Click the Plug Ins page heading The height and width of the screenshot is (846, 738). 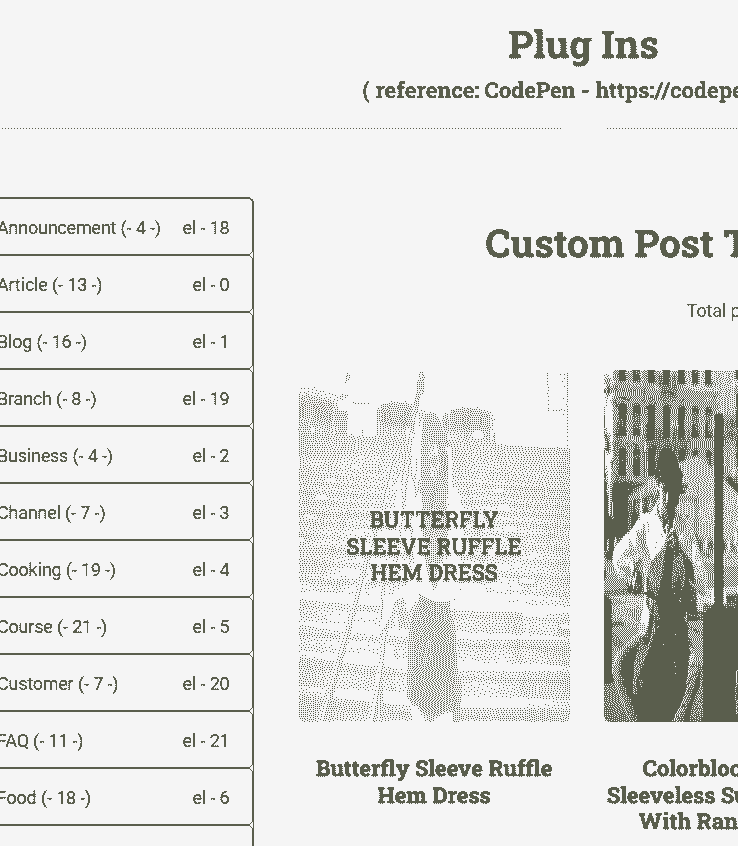pyautogui.click(x=583, y=45)
